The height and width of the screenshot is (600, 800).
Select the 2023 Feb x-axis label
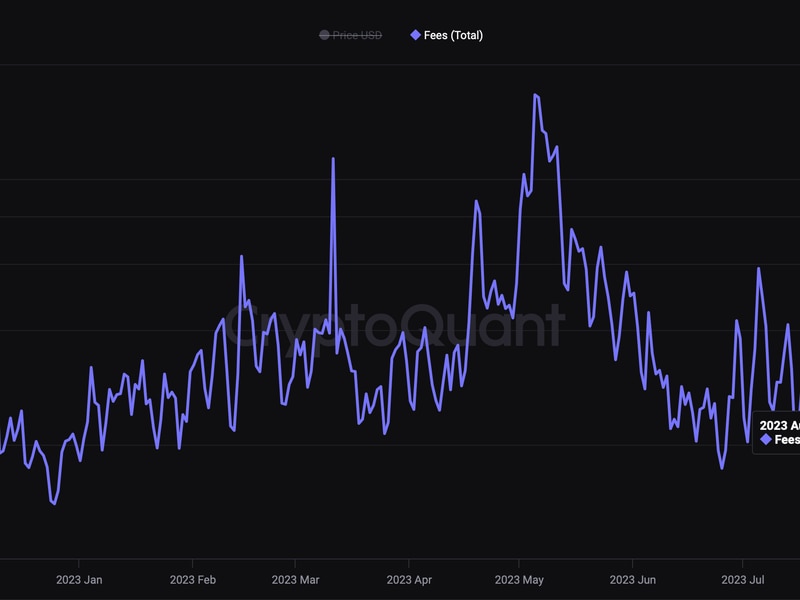click(193, 580)
